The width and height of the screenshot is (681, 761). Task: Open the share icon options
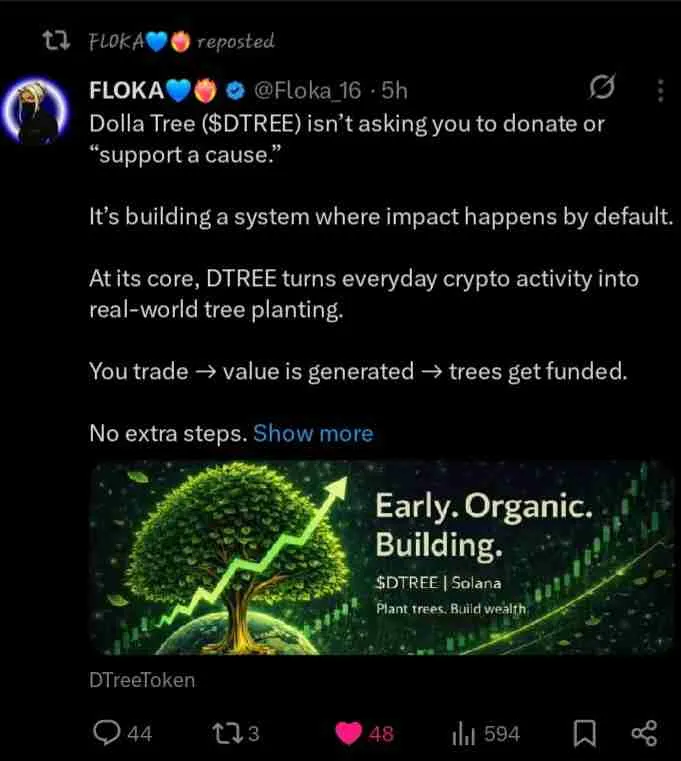(x=644, y=734)
